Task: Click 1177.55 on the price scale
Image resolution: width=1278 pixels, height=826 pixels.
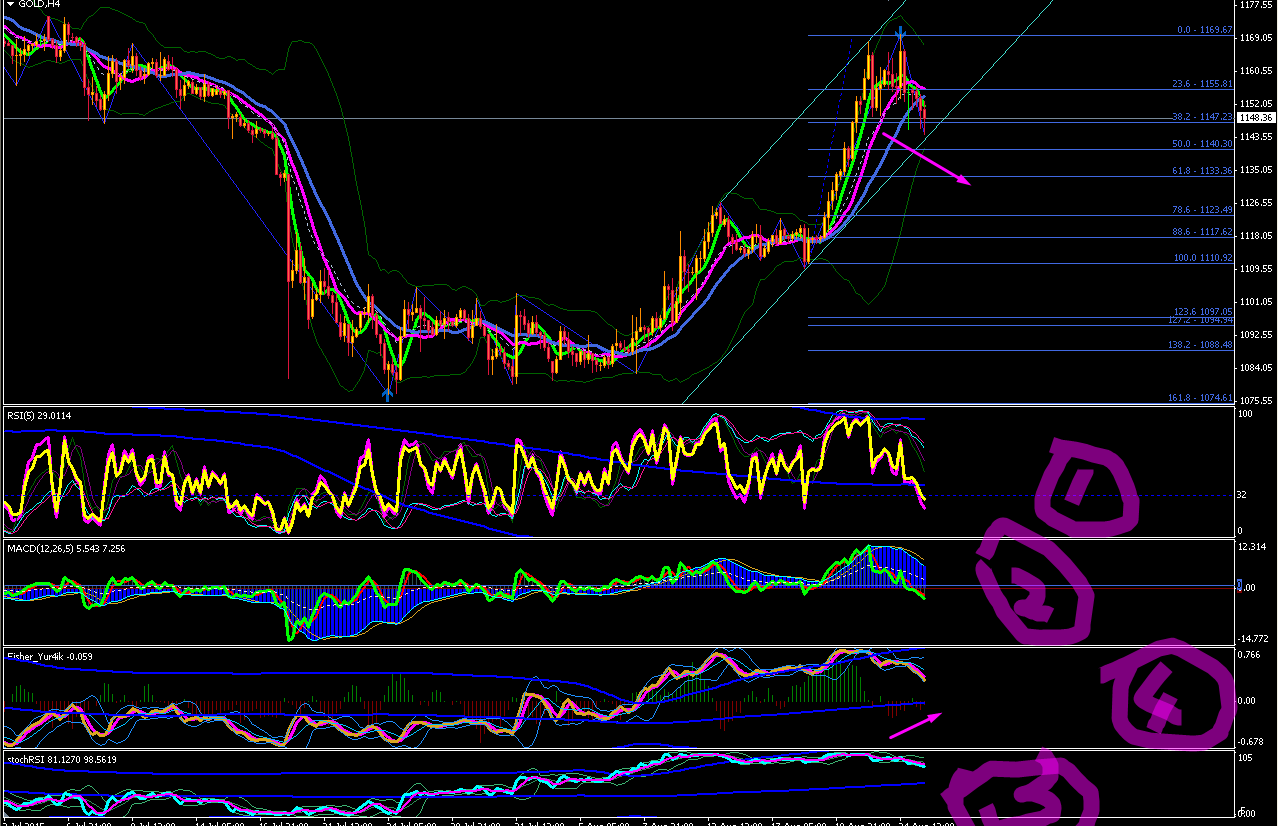Action: tap(1257, 4)
